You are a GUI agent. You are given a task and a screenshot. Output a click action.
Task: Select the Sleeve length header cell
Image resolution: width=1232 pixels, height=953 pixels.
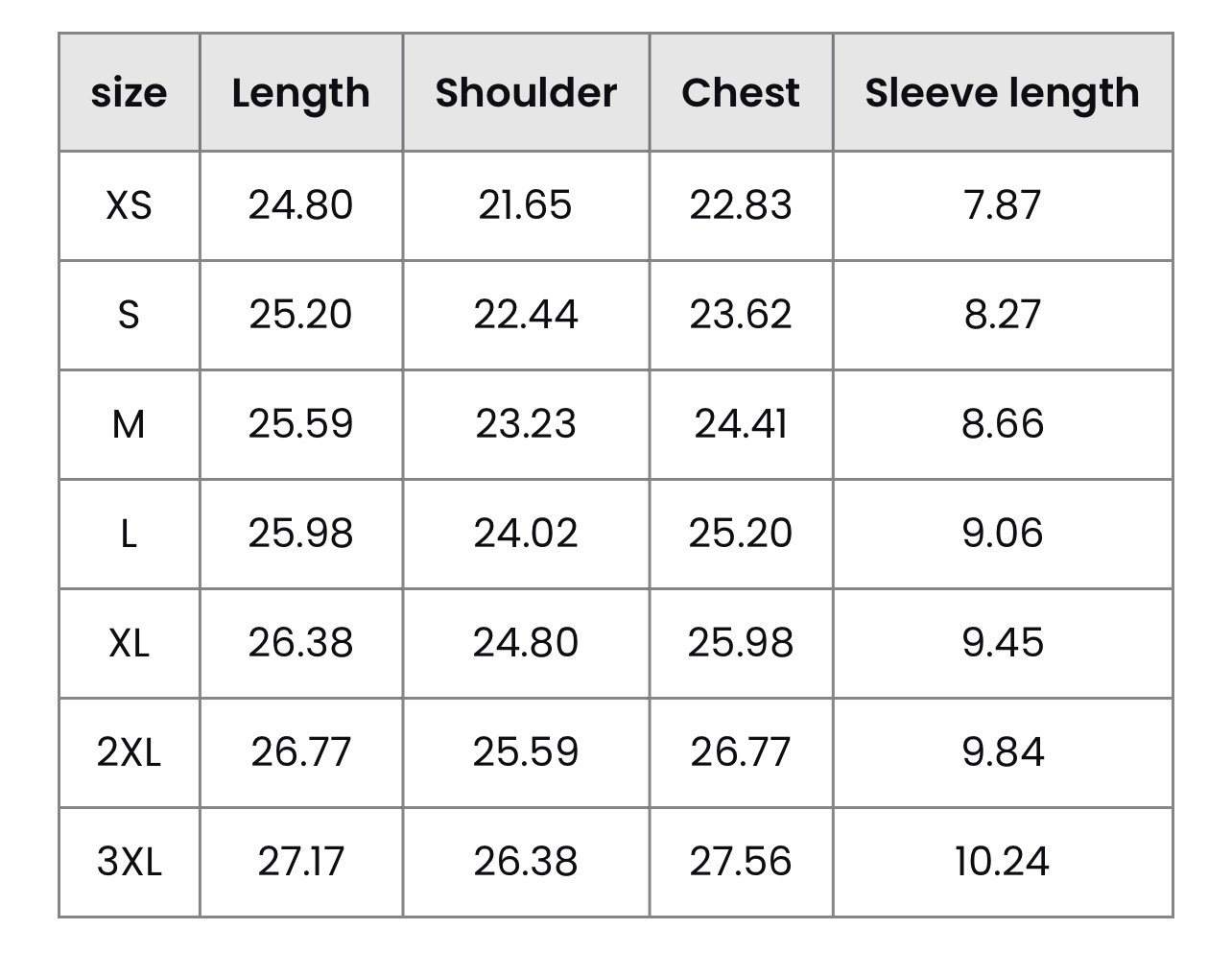coord(1003,93)
